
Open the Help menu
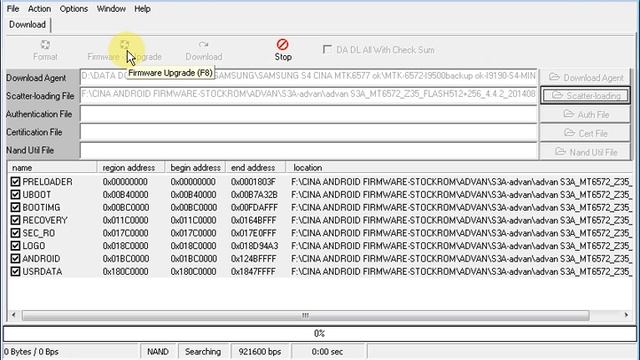pos(142,9)
